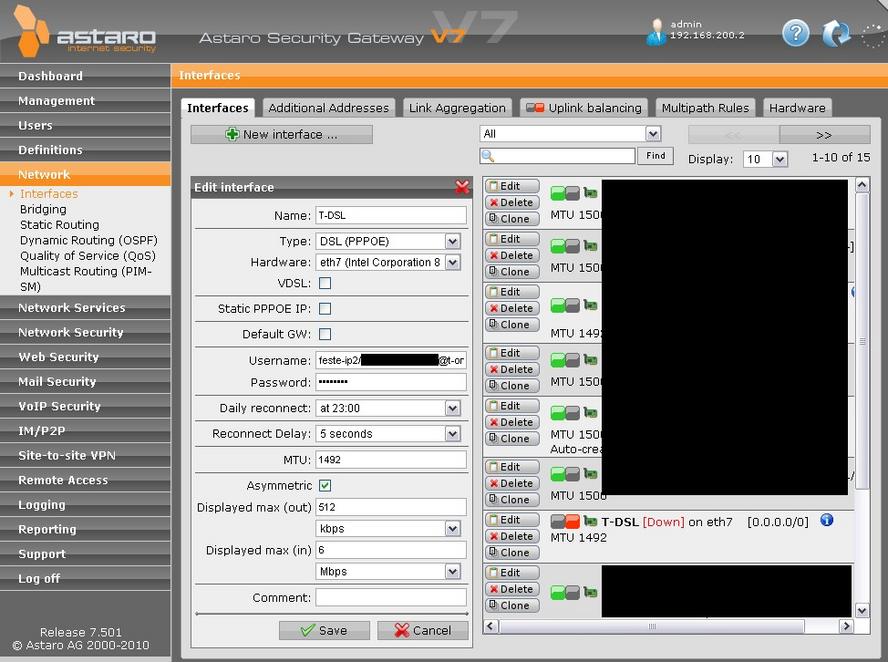This screenshot has height=662, width=888.
Task: Click the Astaro logo
Action: tap(85, 32)
